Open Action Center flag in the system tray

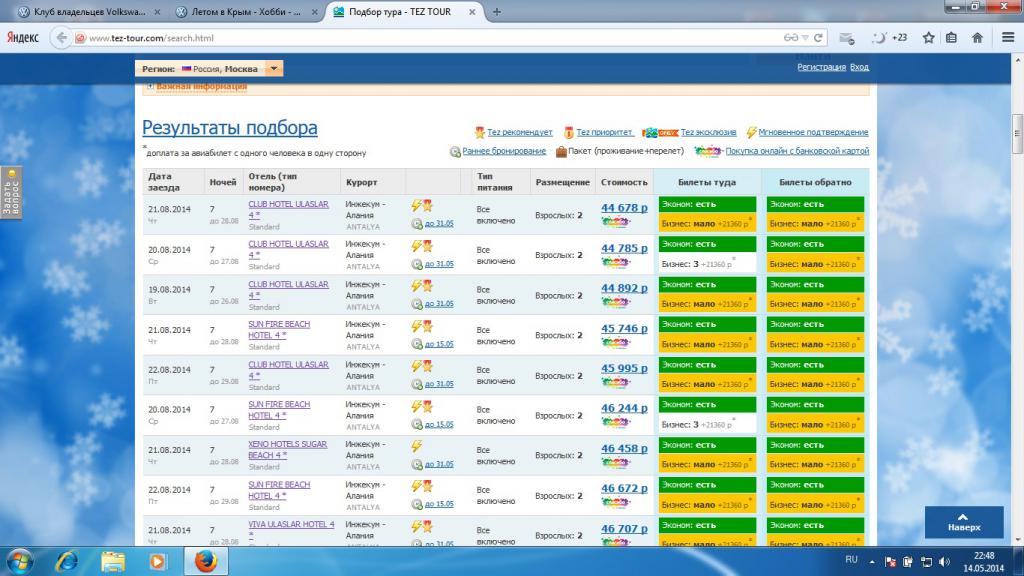coord(890,562)
